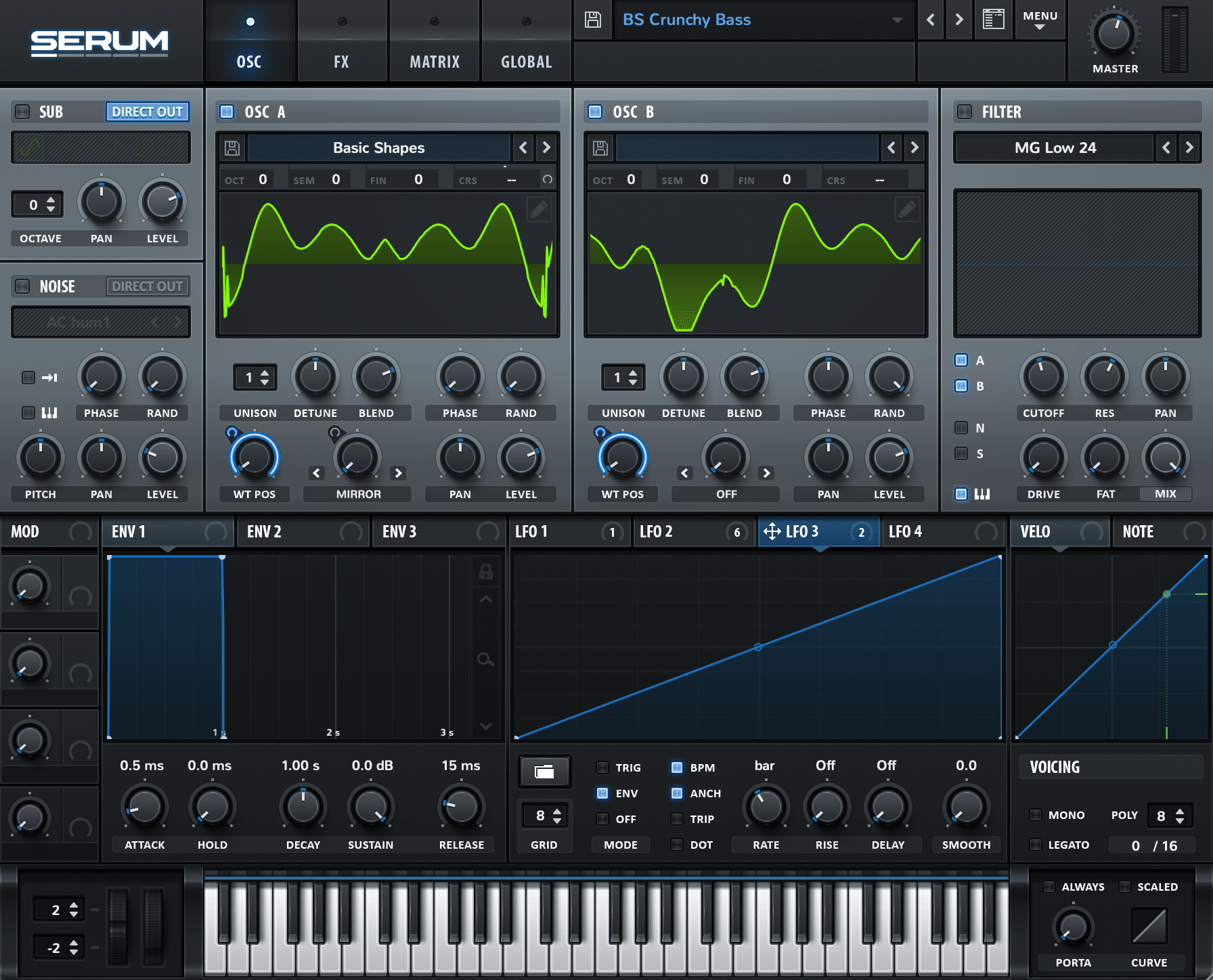Disable OSC A power switch

227,112
